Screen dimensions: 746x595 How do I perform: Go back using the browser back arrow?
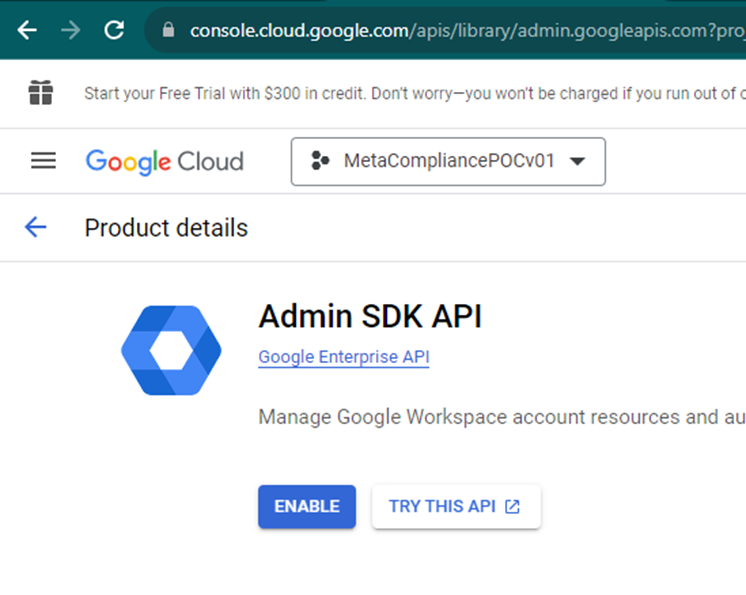click(x=27, y=30)
